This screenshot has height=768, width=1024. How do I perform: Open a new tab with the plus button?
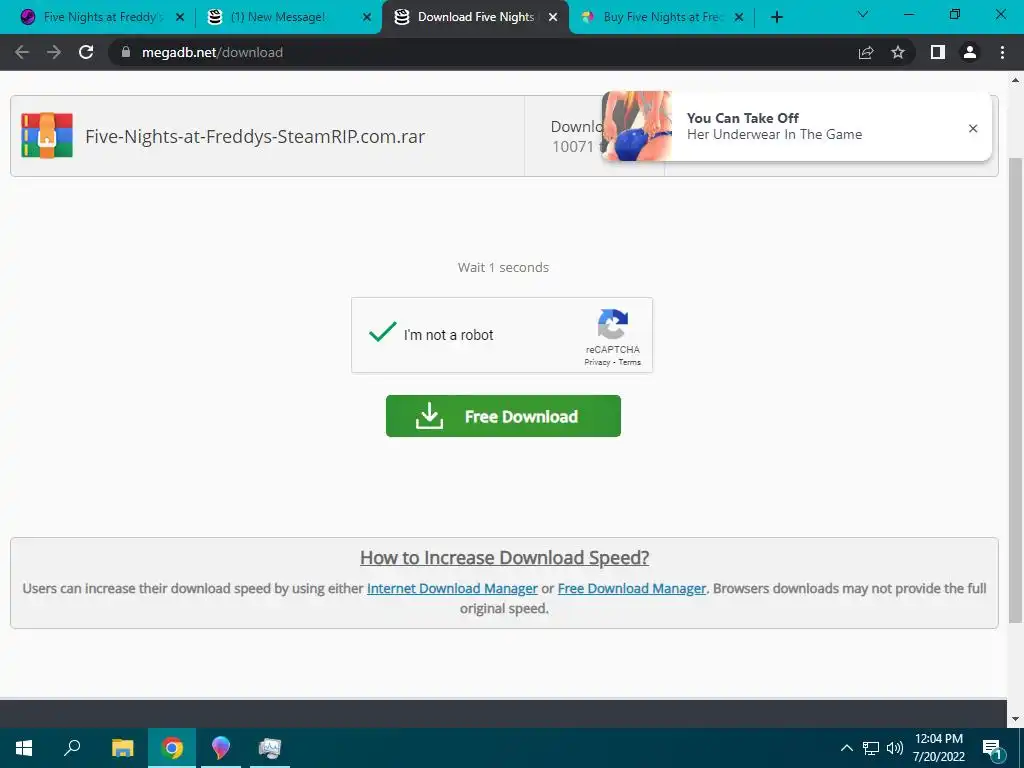pyautogui.click(x=776, y=17)
